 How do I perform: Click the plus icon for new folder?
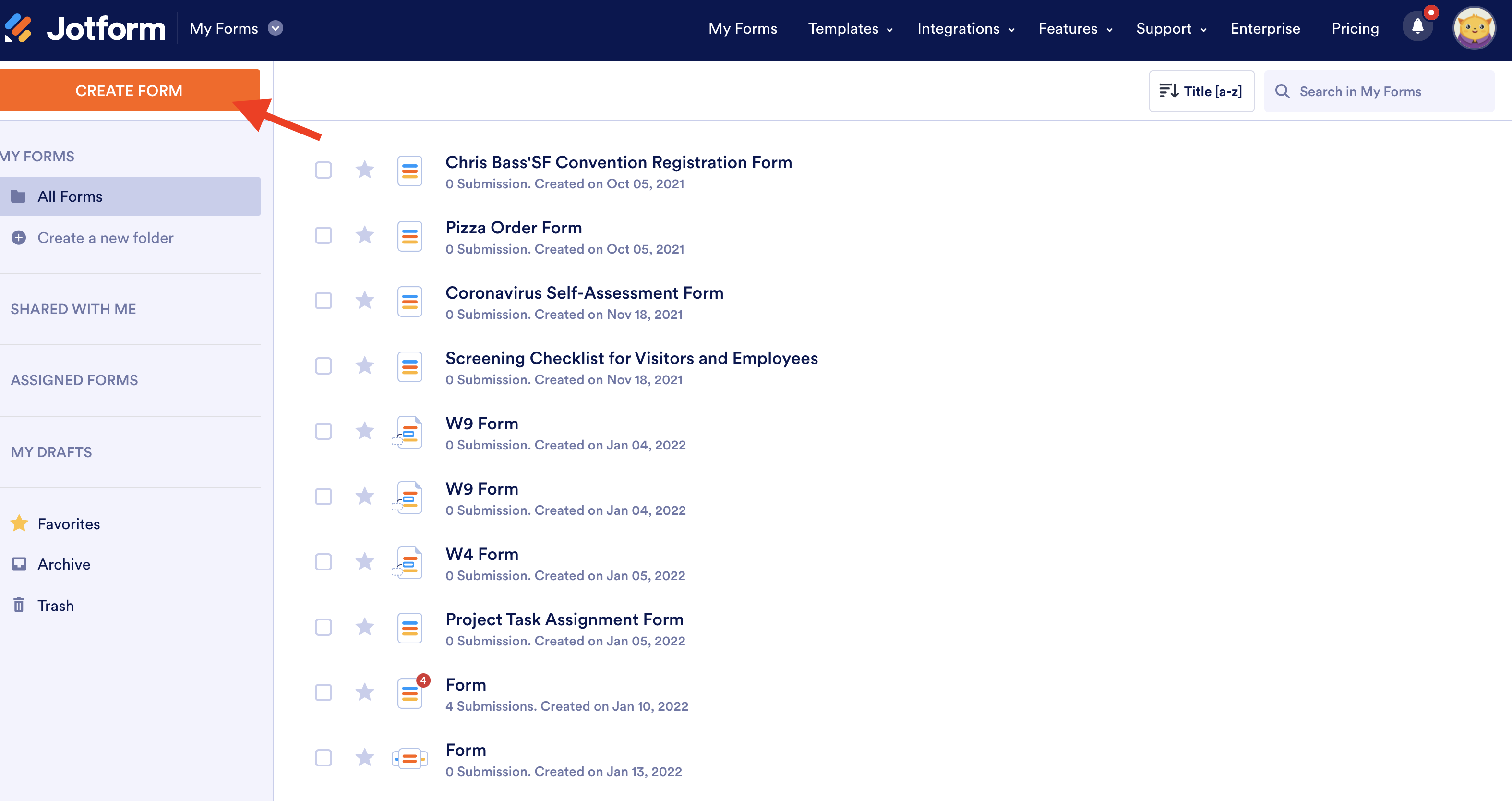(x=19, y=238)
